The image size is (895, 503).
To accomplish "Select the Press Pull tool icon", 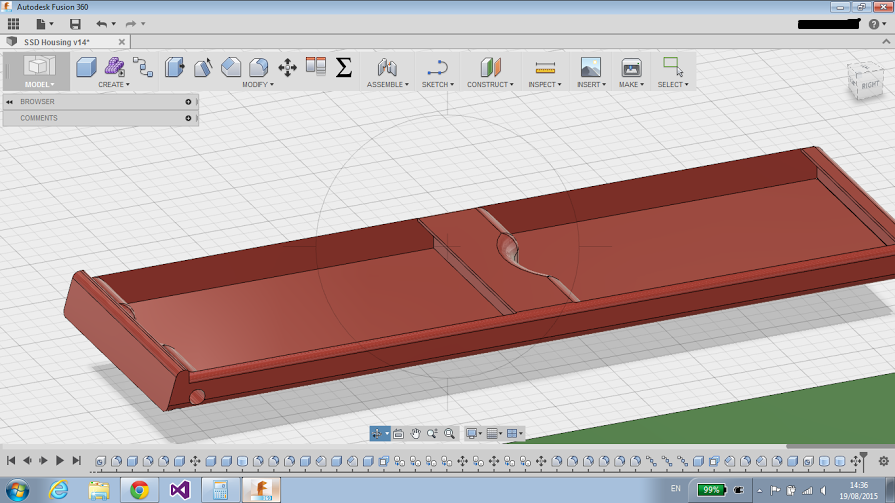I will click(175, 67).
